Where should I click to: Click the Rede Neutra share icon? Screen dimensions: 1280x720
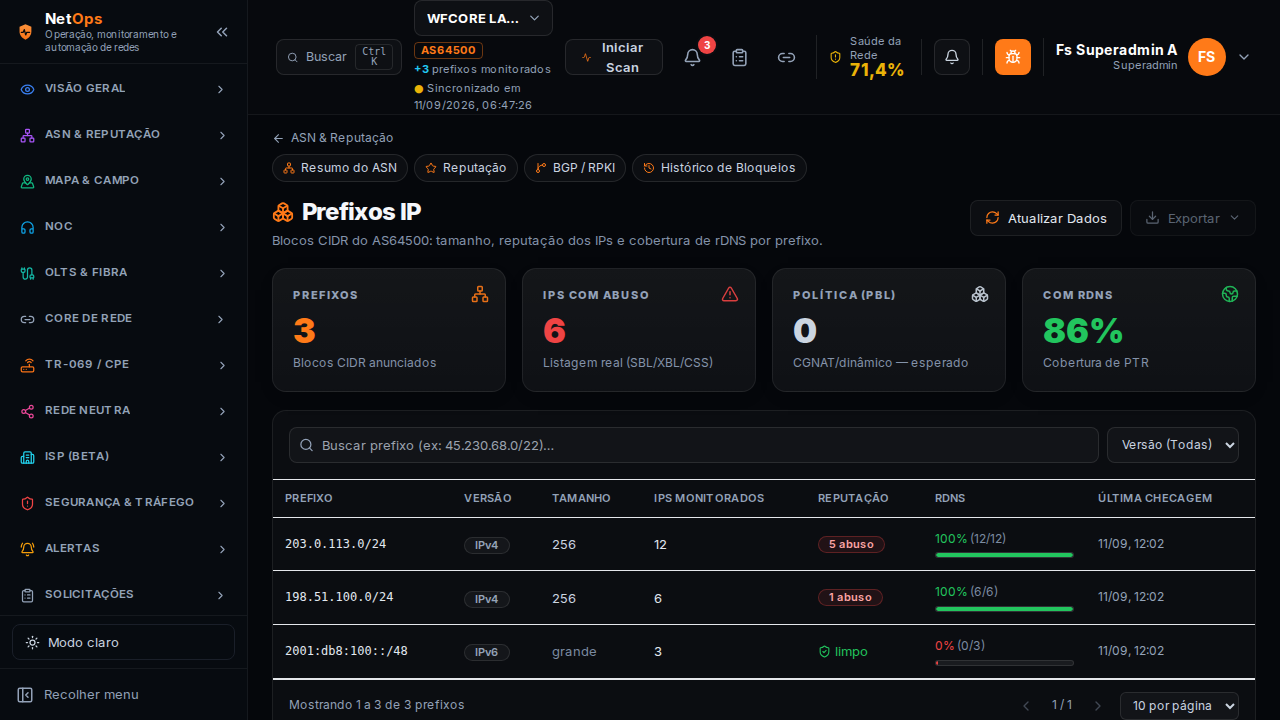click(28, 411)
